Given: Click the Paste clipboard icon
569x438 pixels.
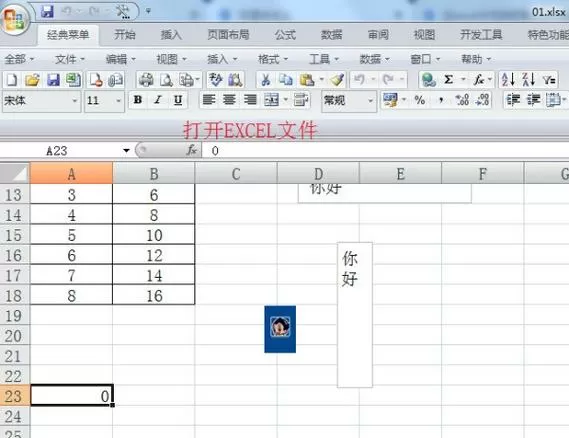Looking at the screenshot, I should coord(307,80).
